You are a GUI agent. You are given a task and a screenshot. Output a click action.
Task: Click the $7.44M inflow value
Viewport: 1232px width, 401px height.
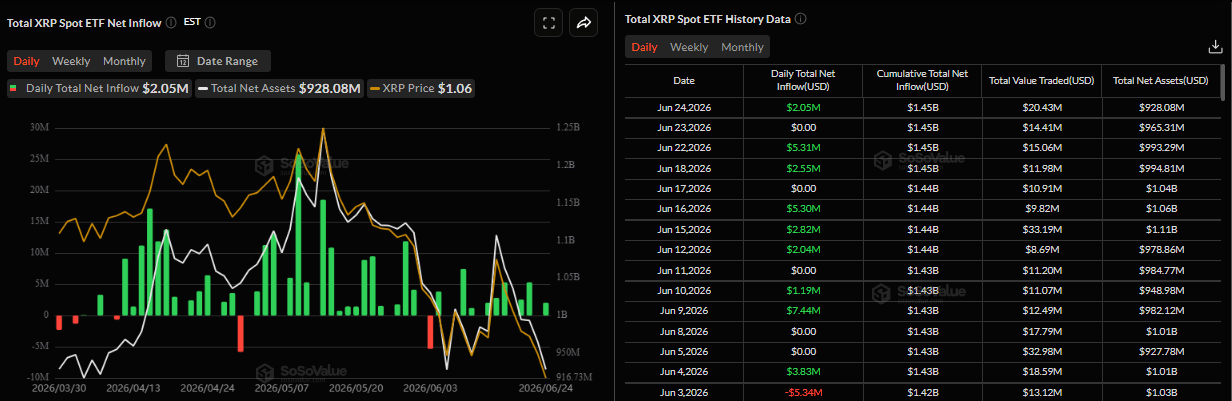click(803, 310)
